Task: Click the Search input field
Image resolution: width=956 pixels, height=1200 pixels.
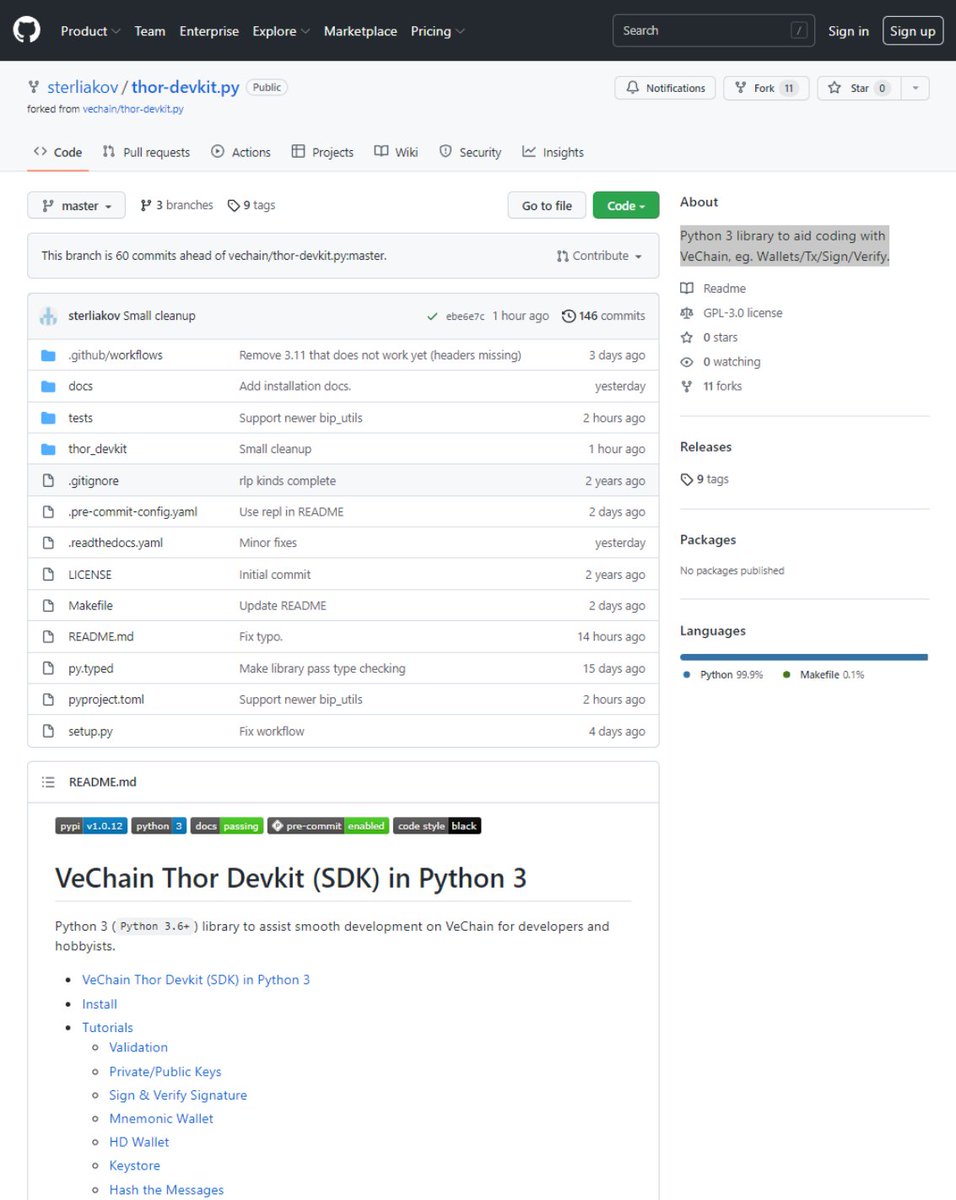Action: [x=713, y=31]
